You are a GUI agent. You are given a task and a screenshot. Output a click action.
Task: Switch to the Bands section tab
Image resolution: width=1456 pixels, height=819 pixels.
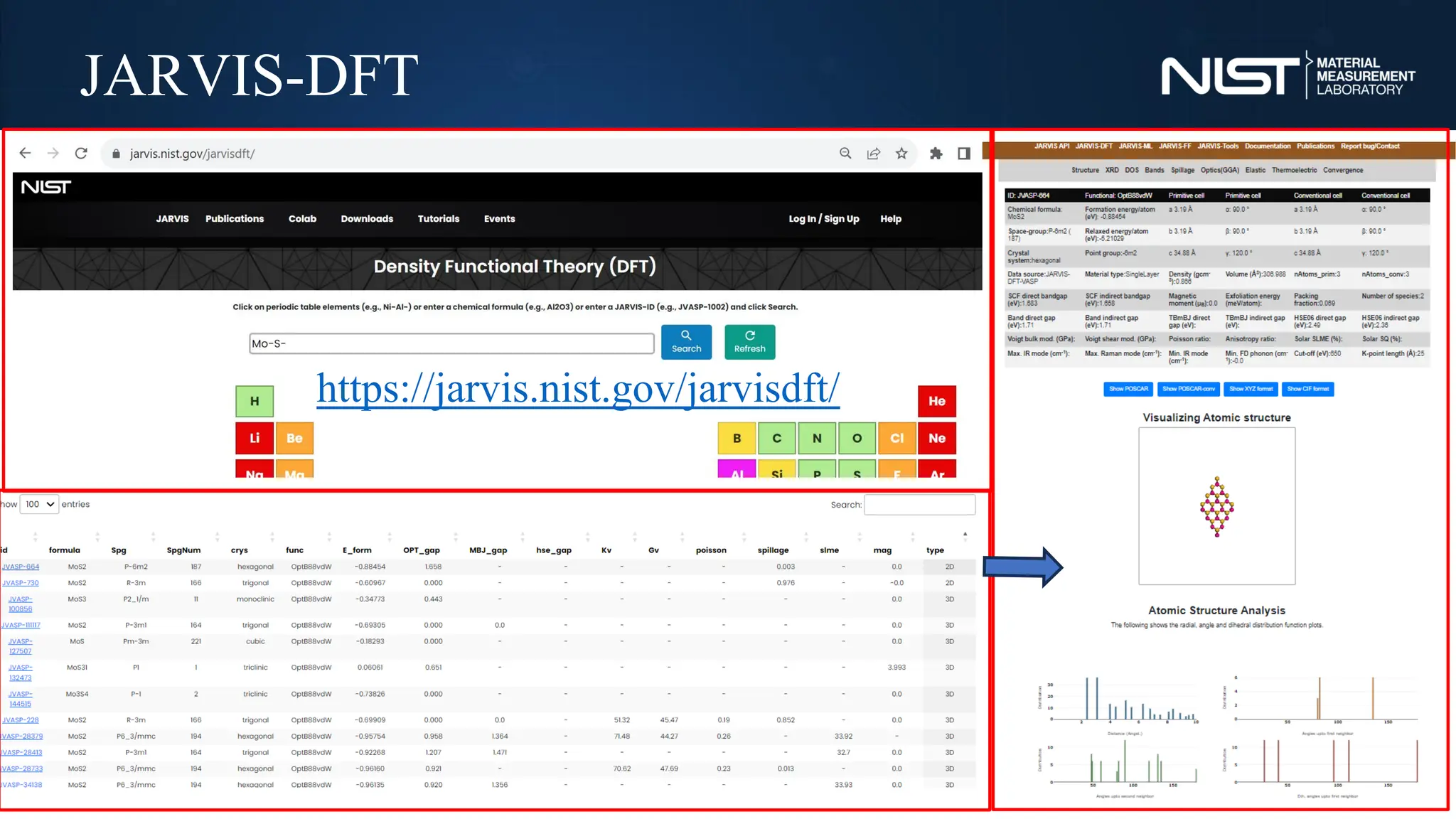click(1155, 170)
